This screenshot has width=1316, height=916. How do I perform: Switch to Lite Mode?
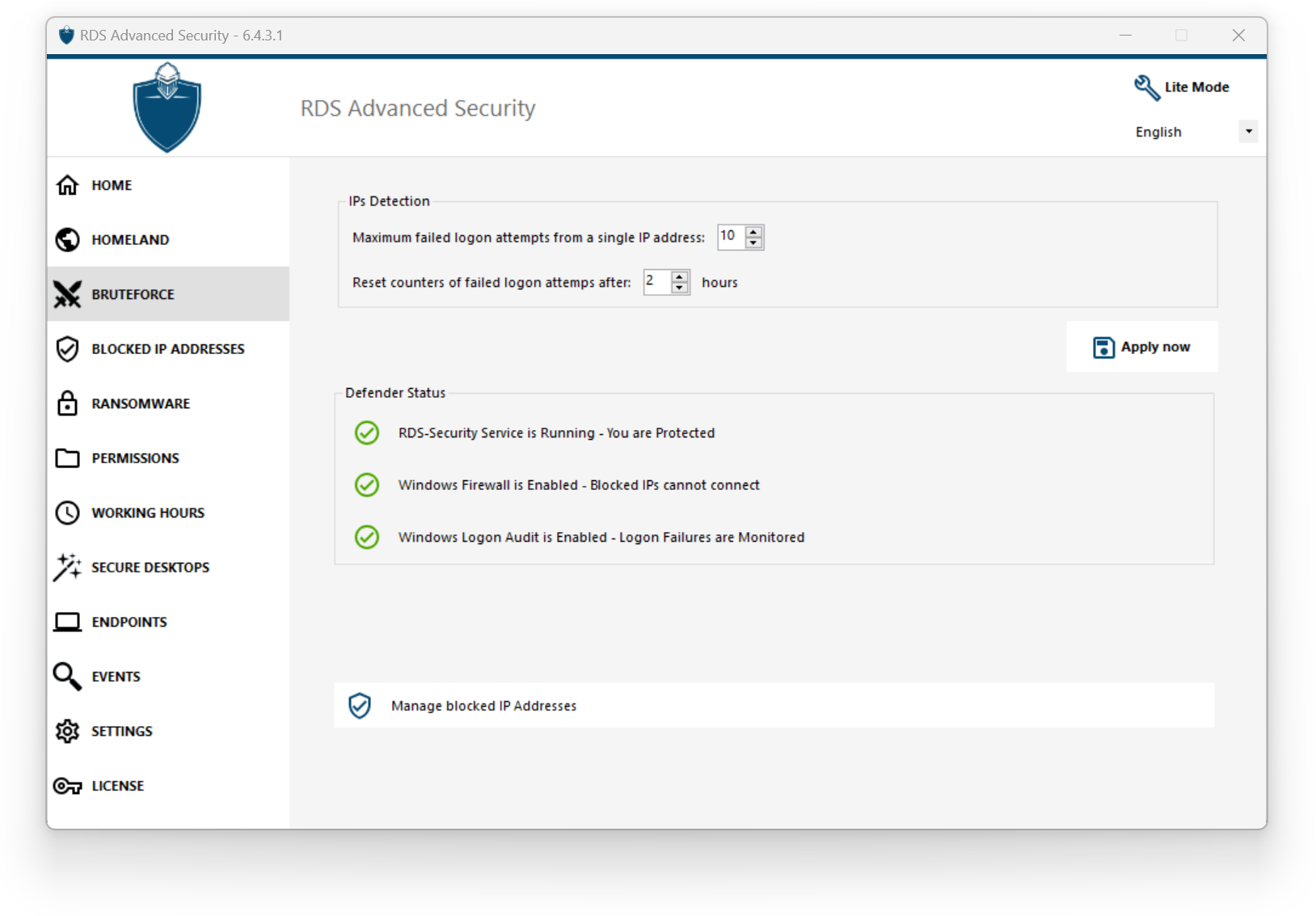1181,87
